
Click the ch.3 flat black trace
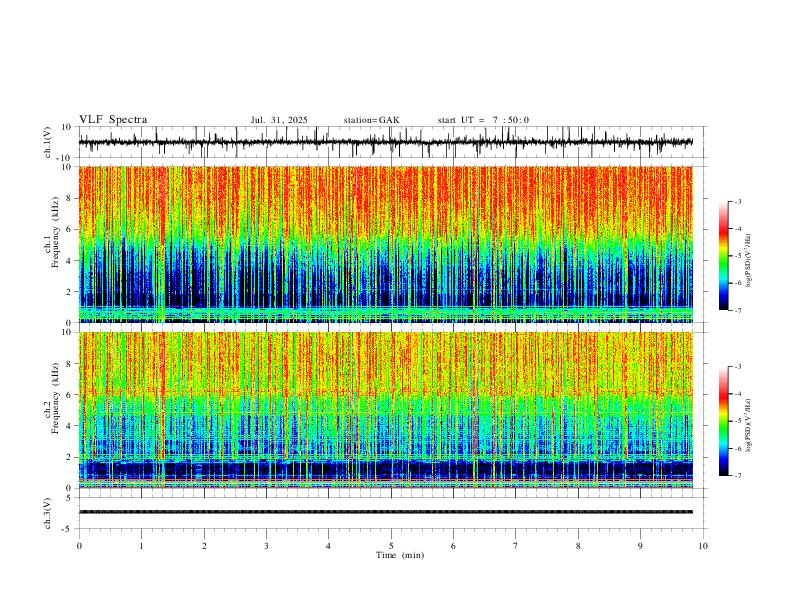point(385,512)
